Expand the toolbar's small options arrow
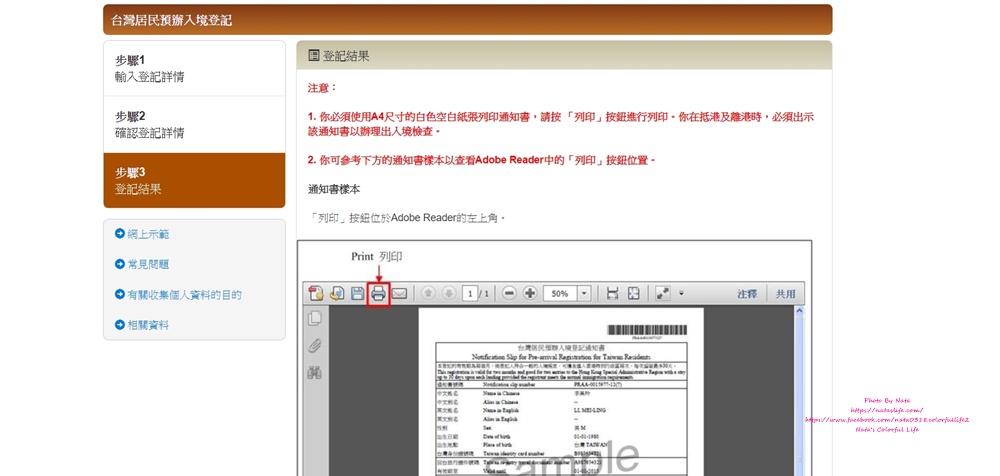Image resolution: width=1000 pixels, height=476 pixels. click(x=681, y=294)
